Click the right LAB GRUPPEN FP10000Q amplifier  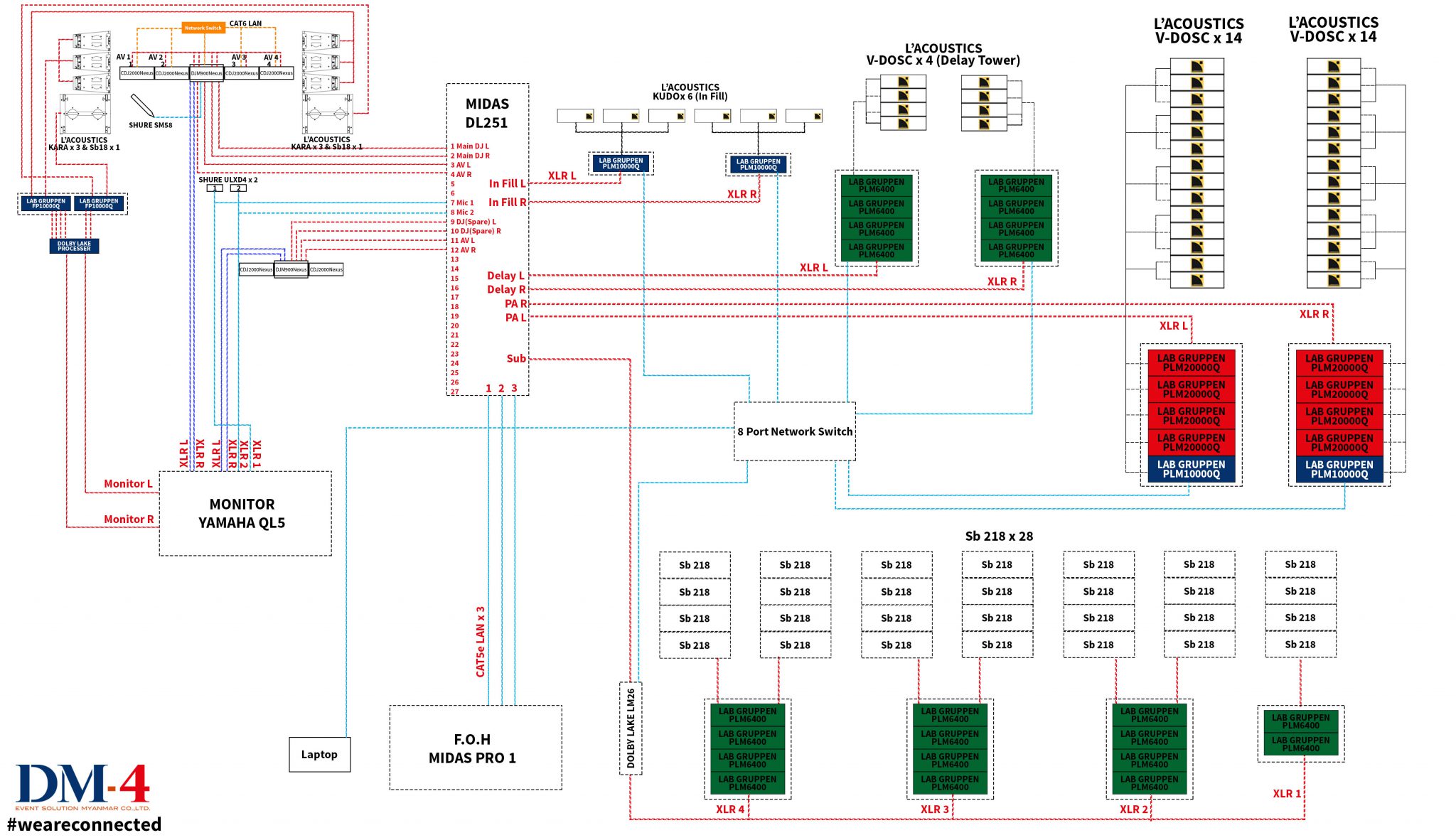pos(99,204)
